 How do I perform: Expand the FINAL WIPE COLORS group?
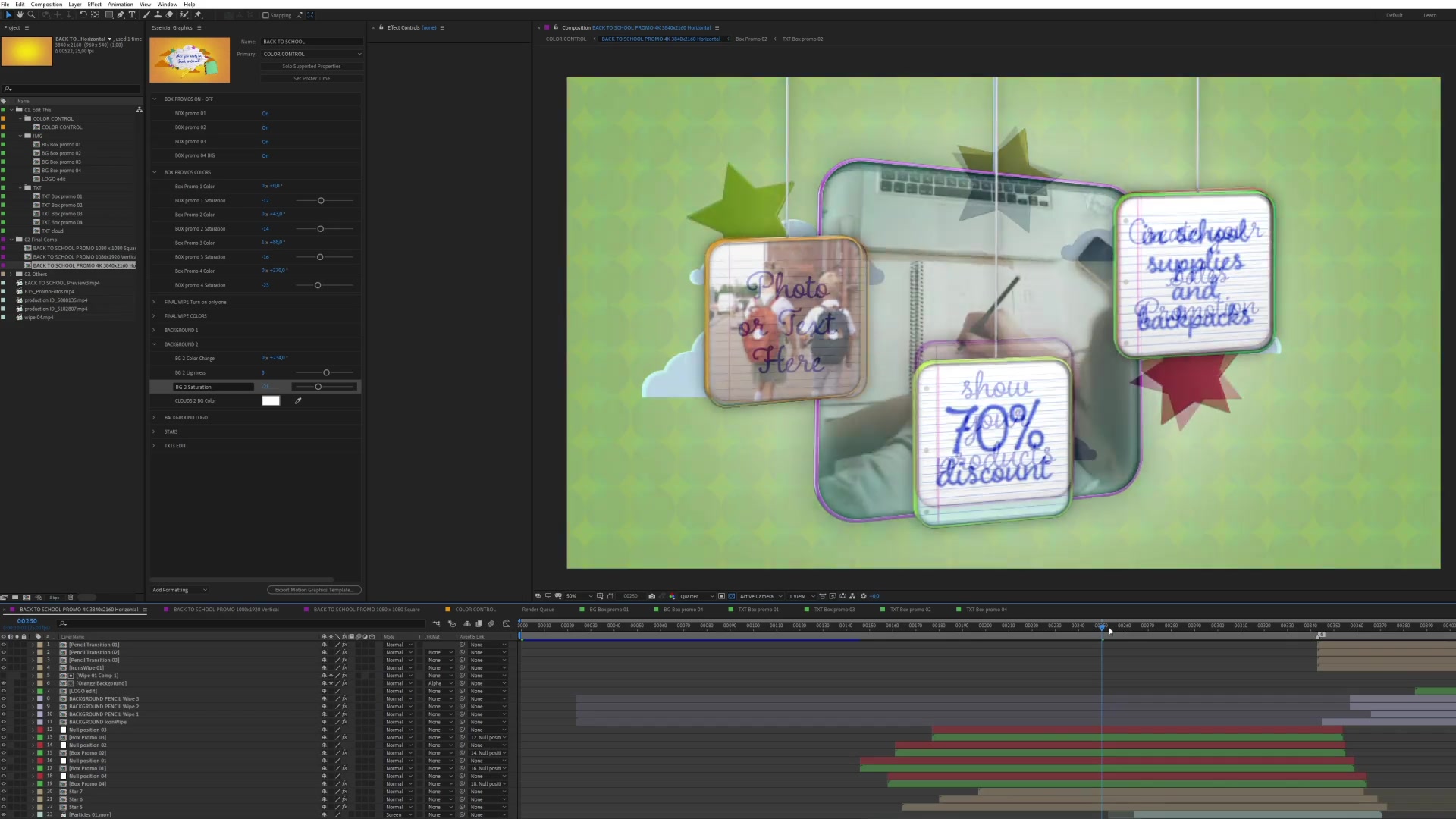tap(154, 316)
